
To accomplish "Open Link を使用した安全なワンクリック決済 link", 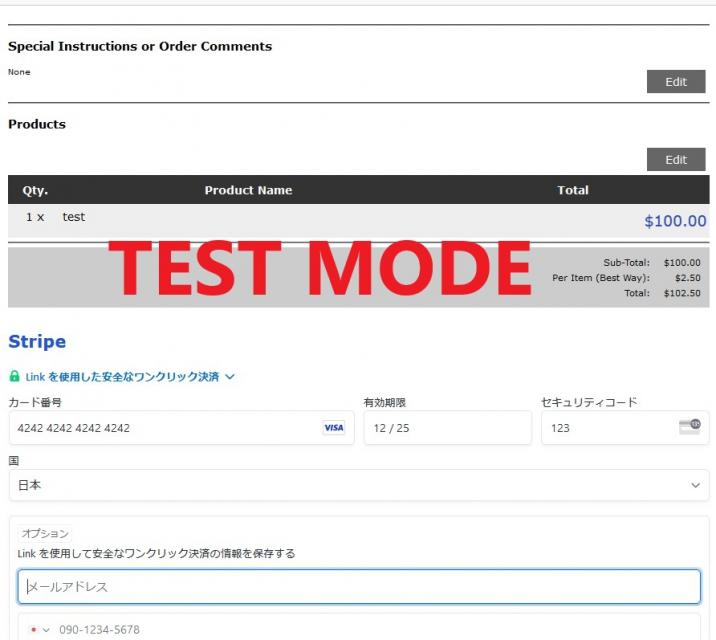I will point(122,377).
